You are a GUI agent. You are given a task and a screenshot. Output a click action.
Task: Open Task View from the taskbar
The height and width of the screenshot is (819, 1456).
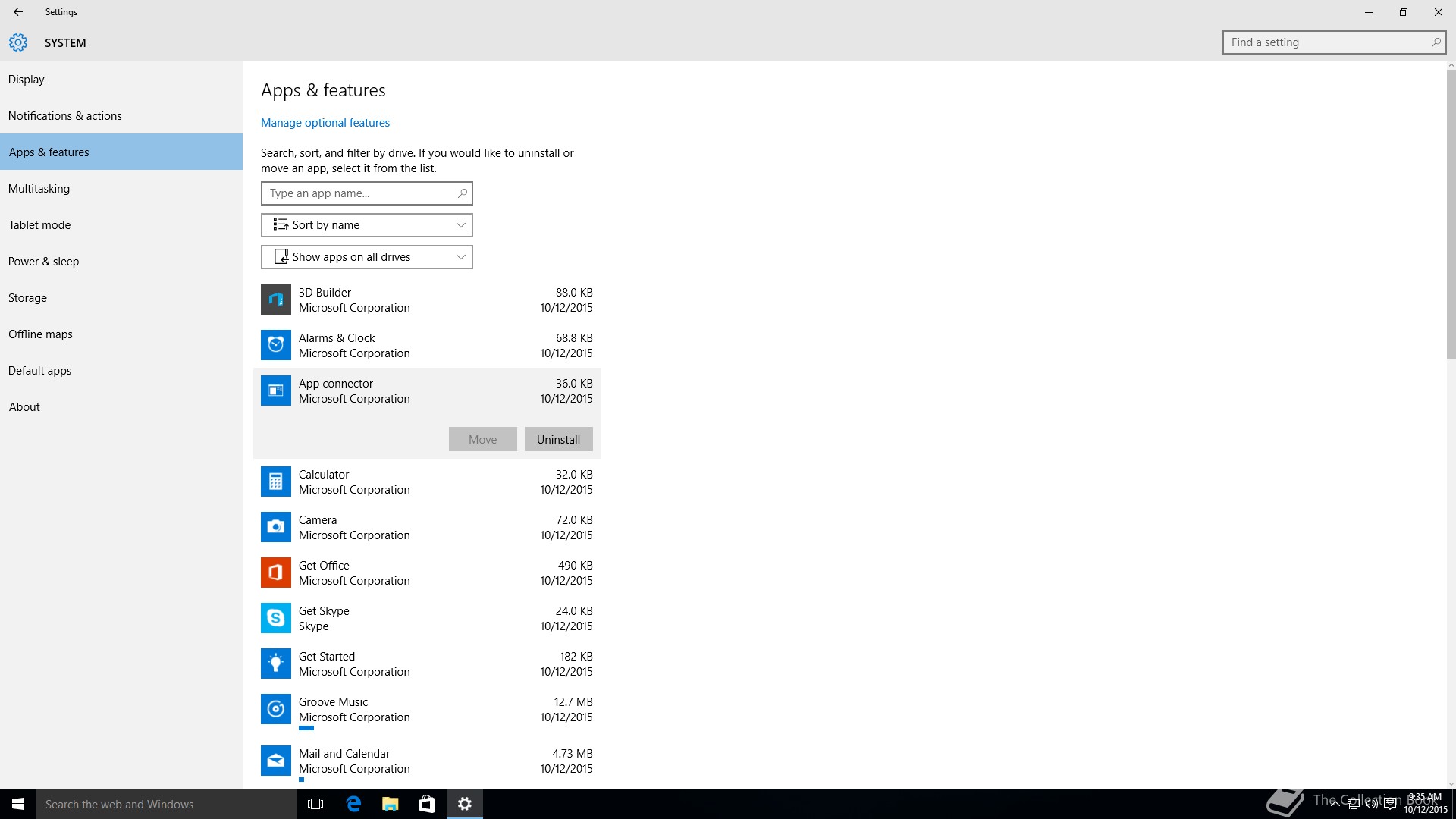click(x=315, y=804)
